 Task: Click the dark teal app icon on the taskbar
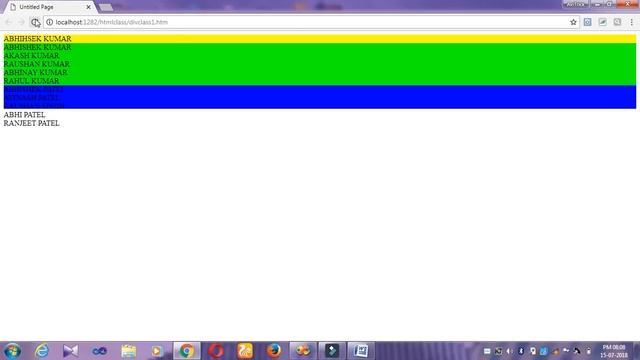pyautogui.click(x=332, y=351)
